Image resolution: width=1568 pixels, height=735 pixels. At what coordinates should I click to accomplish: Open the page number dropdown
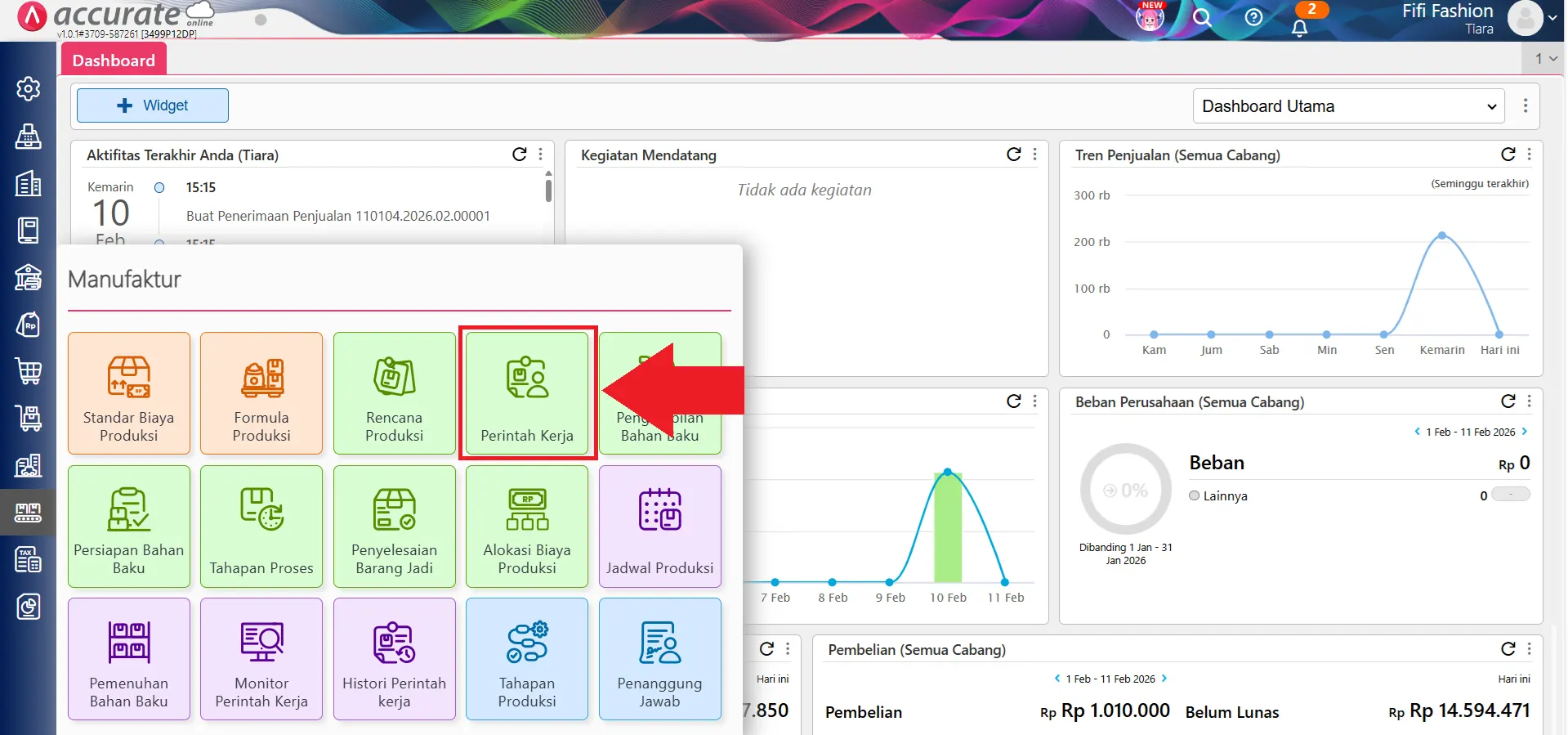[x=1545, y=59]
